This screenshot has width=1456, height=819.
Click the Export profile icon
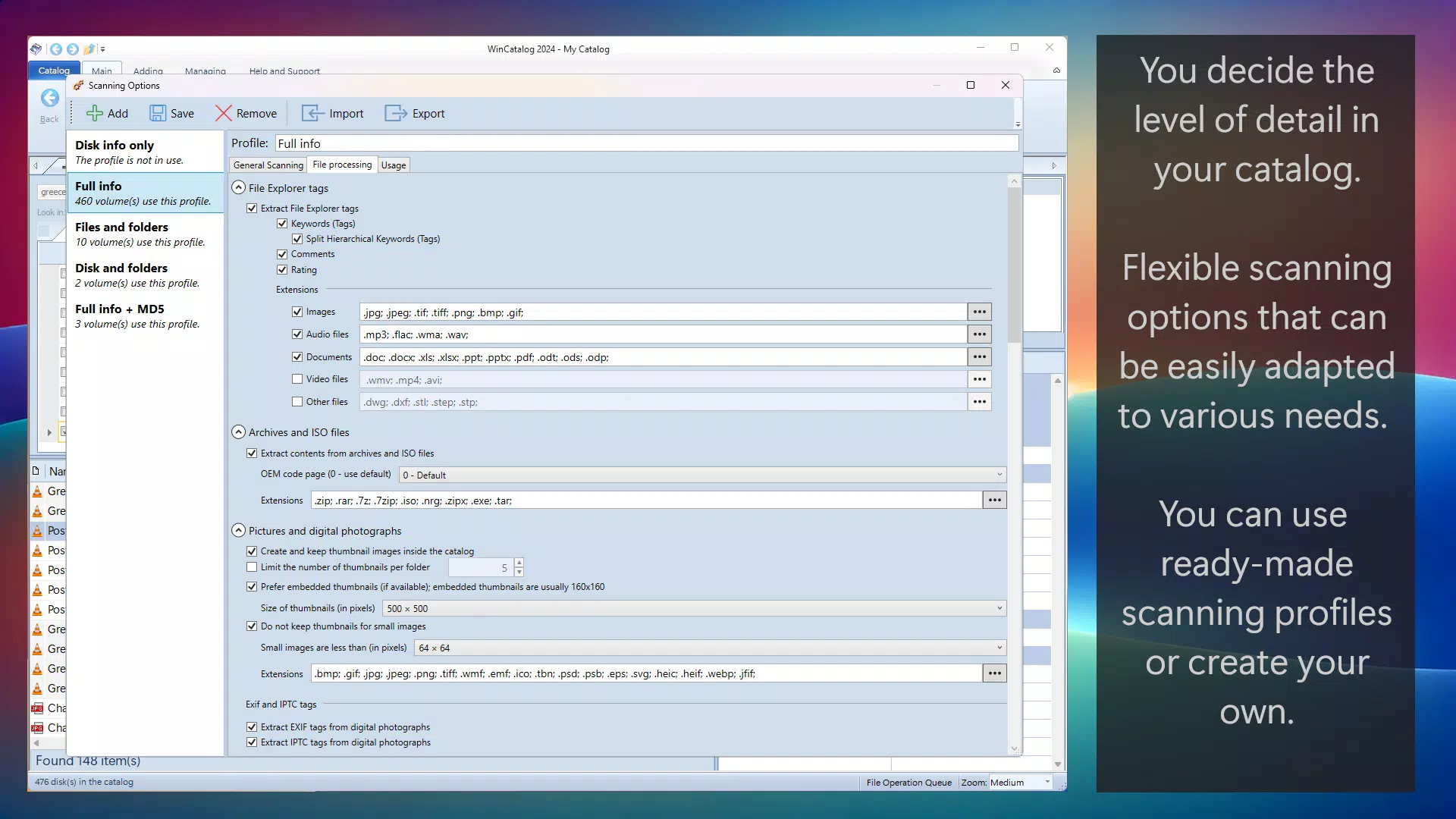tap(396, 114)
